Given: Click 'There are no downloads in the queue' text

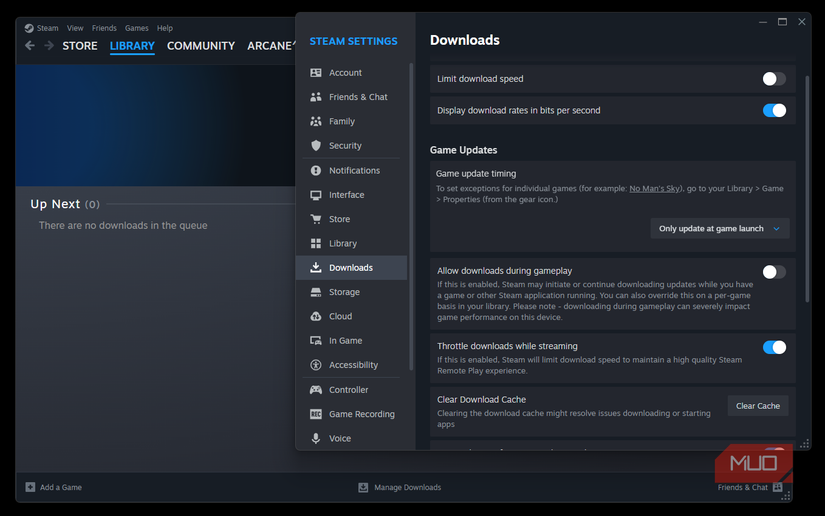Looking at the screenshot, I should click(123, 225).
